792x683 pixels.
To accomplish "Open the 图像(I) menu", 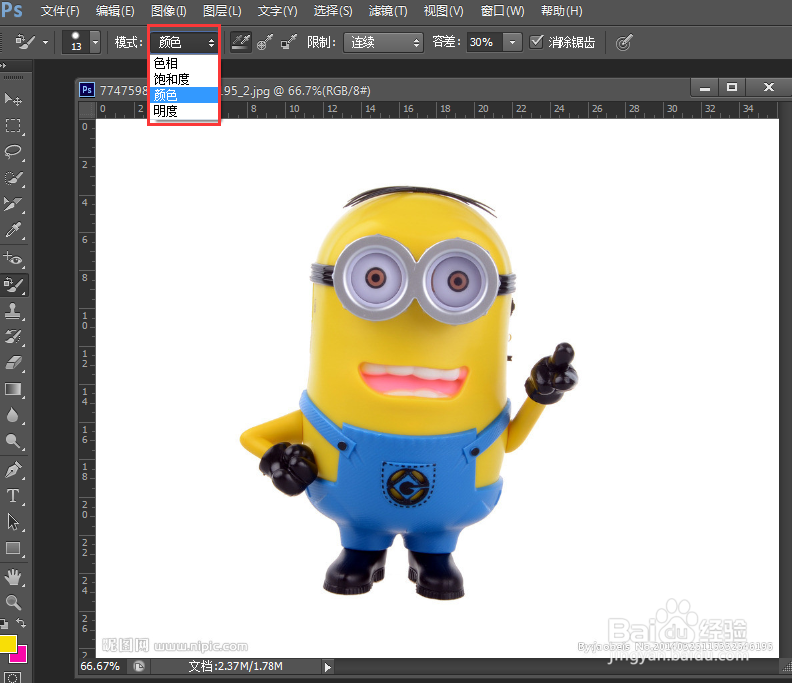I will pos(169,11).
